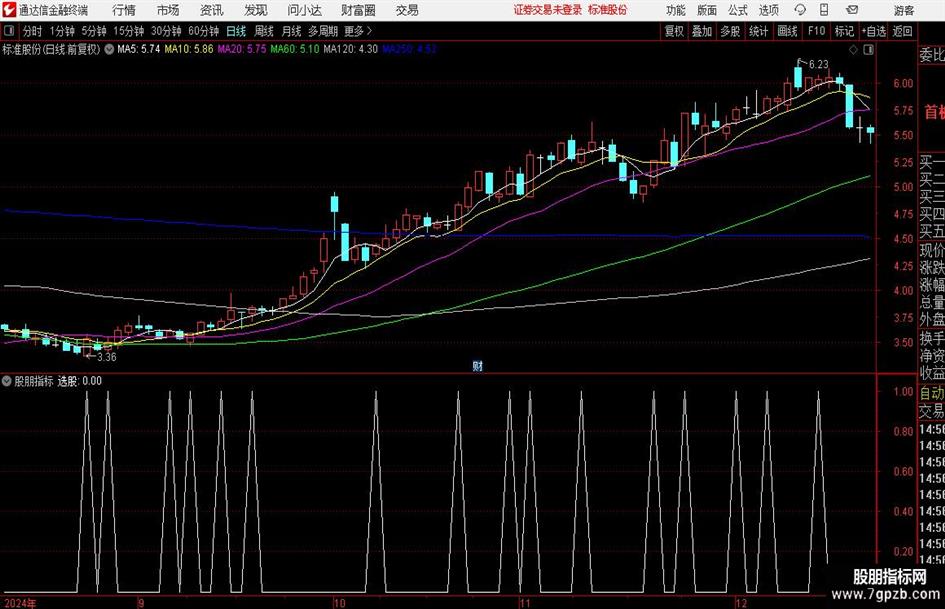The width and height of the screenshot is (945, 609).
Task: Click the month 10 marker on time axis
Action: point(339,603)
